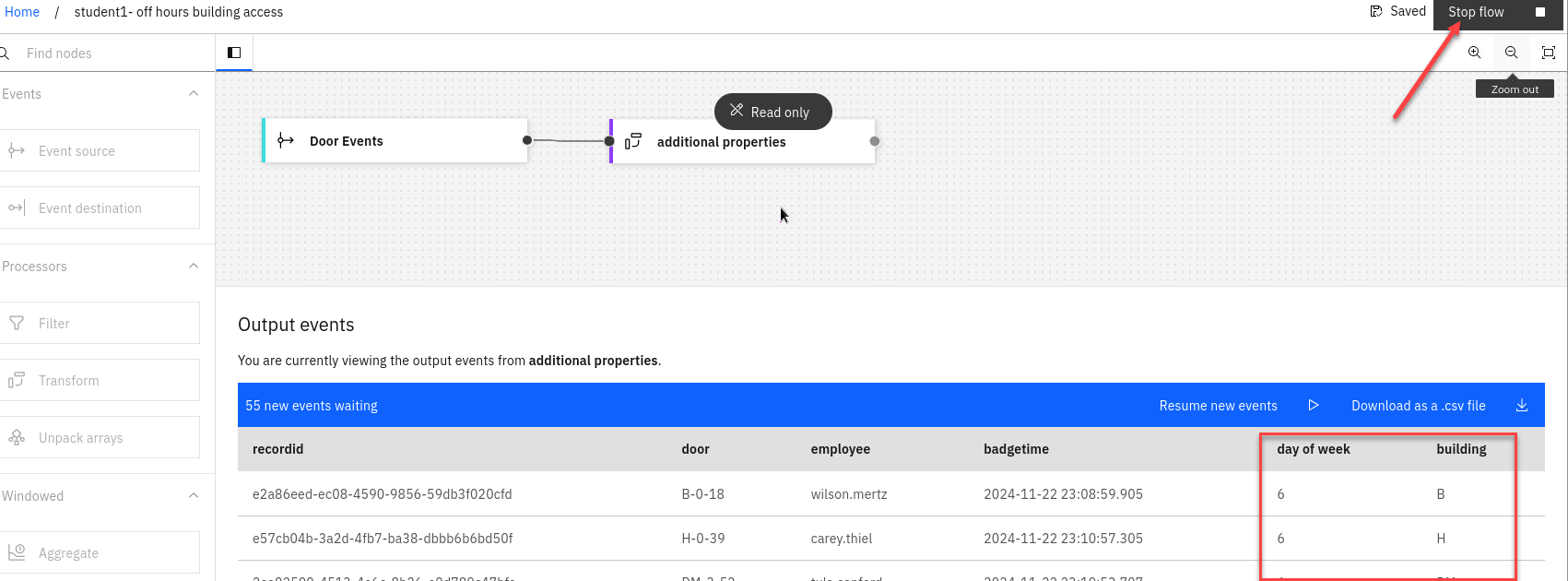The width and height of the screenshot is (1568, 581).
Task: Collapse the Processors section
Action: [194, 267]
